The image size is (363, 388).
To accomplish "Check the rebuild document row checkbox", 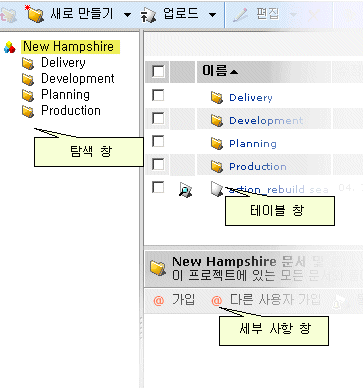I will (158, 187).
